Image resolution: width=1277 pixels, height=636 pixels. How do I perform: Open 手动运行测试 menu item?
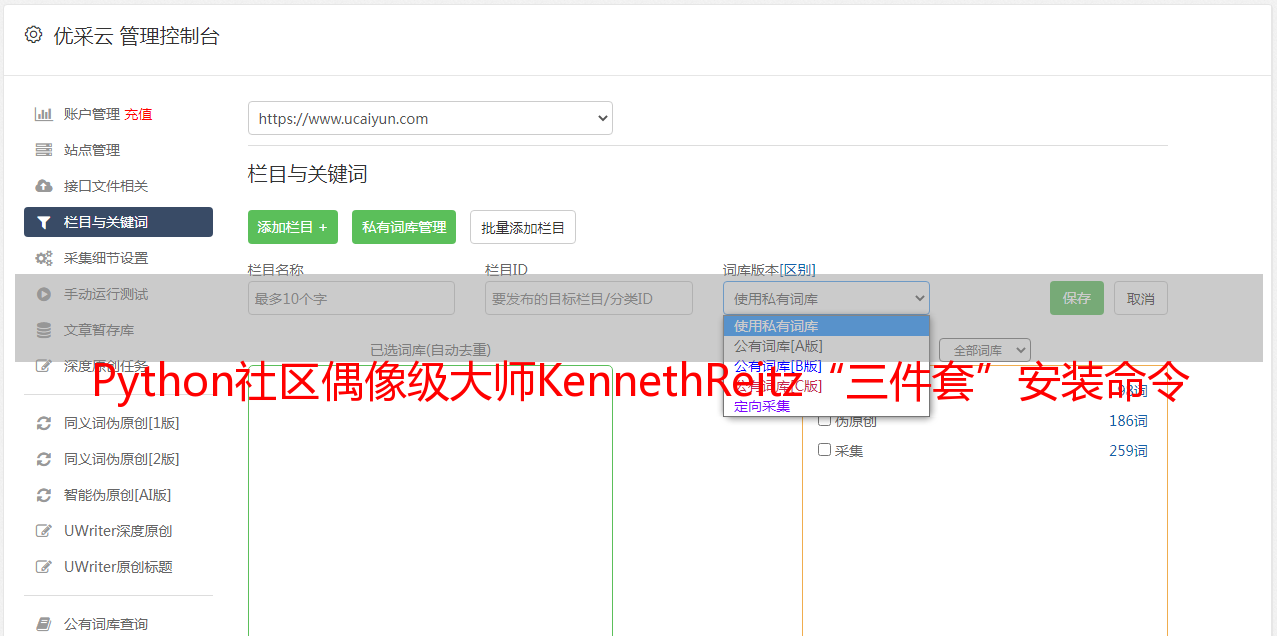click(106, 294)
